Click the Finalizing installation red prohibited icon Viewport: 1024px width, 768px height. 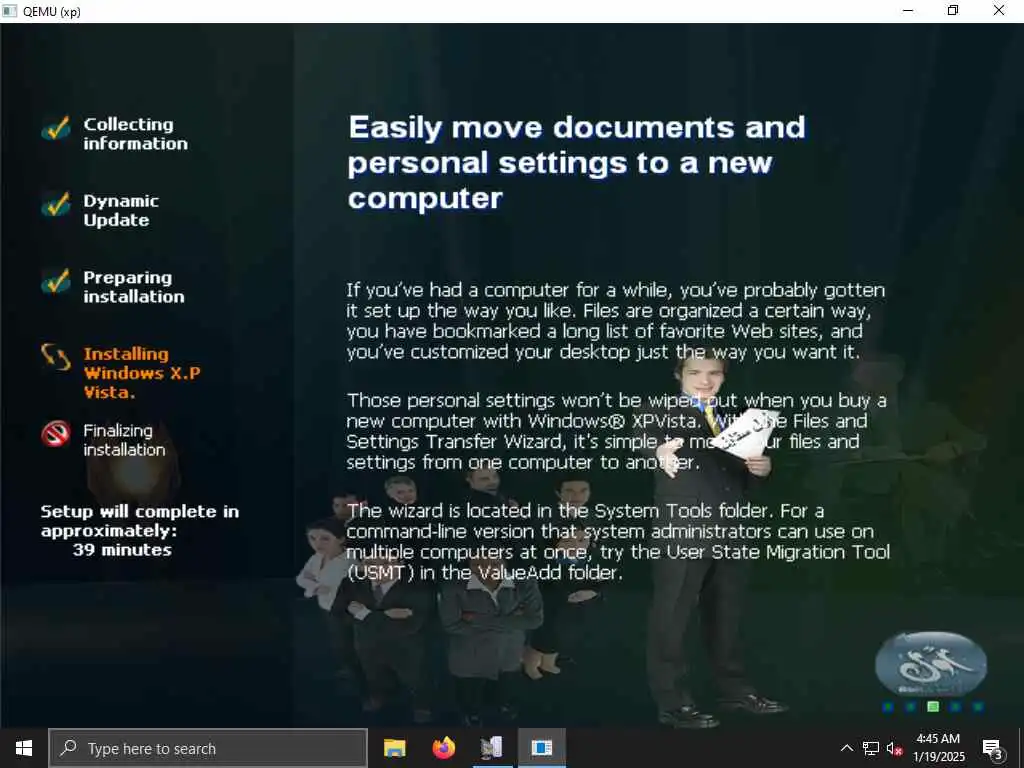click(x=56, y=434)
